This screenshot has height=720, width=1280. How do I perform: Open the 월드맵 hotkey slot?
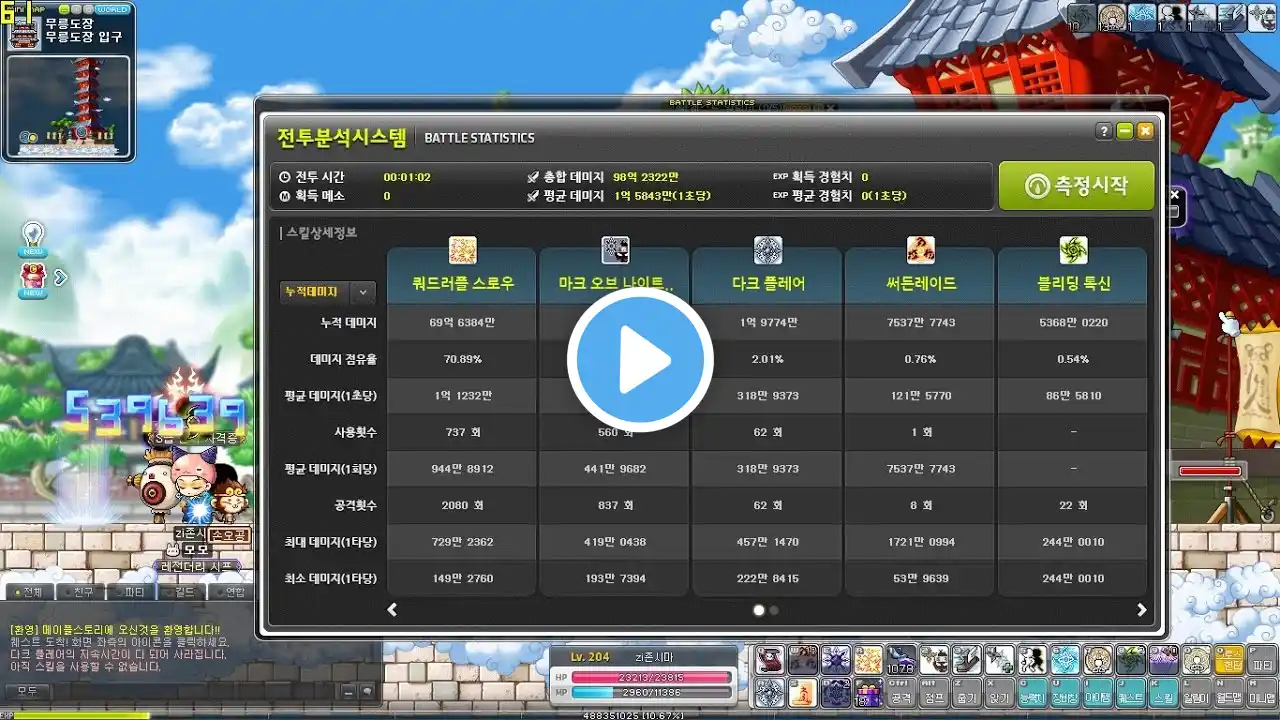coord(1231,693)
